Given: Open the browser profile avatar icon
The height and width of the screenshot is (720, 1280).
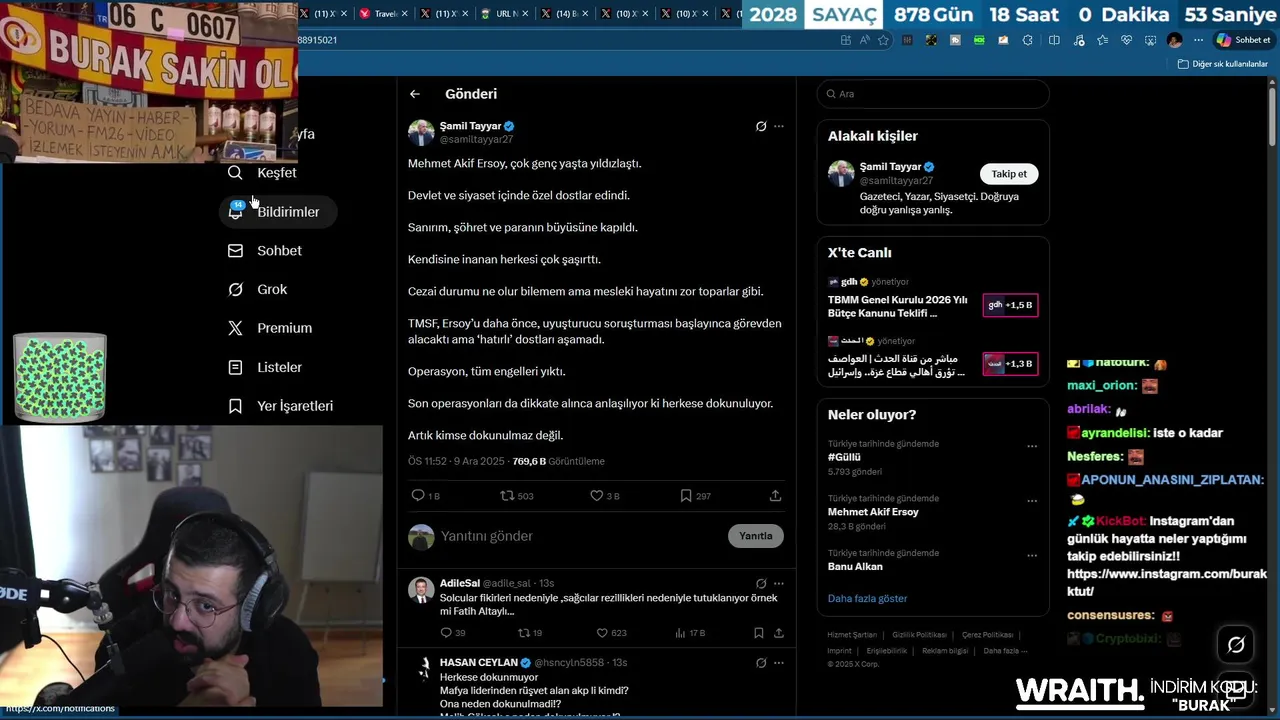Looking at the screenshot, I should pos(1174,40).
